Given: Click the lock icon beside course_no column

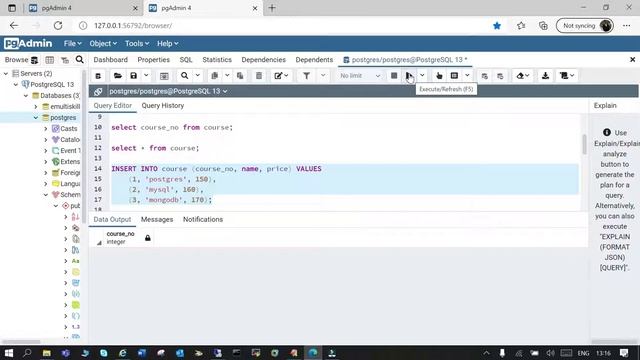Looking at the screenshot, I should click(x=148, y=238).
